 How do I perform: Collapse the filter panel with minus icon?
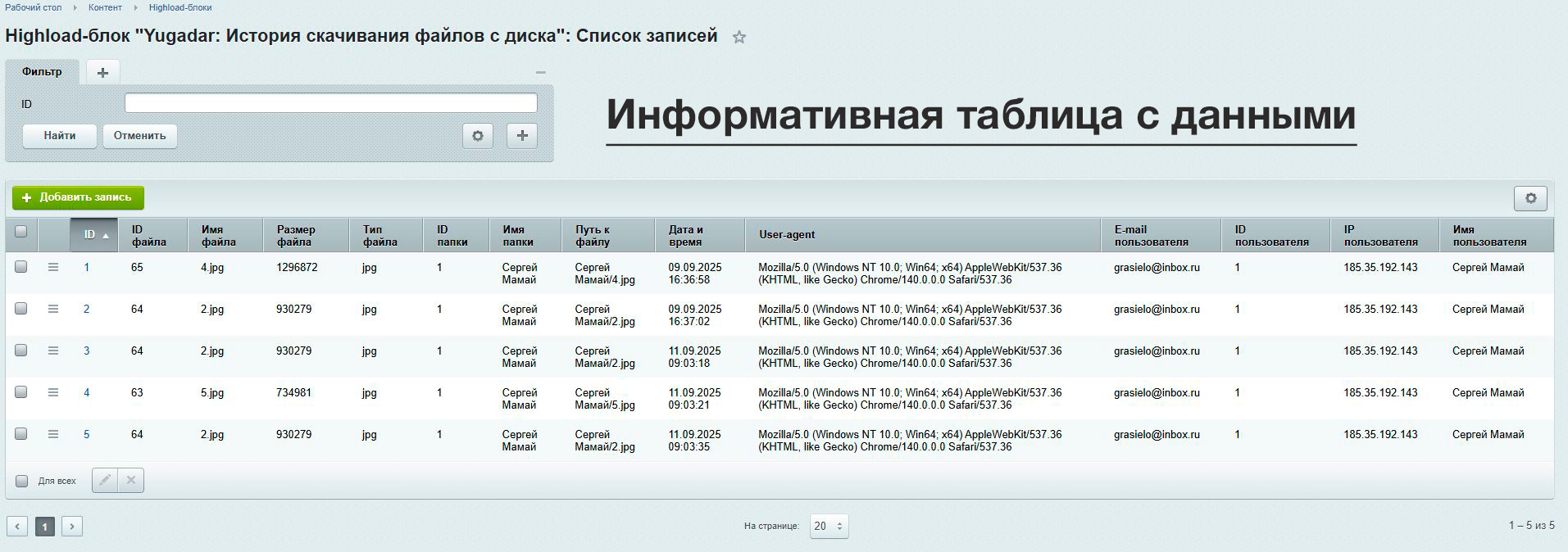pyautogui.click(x=540, y=73)
